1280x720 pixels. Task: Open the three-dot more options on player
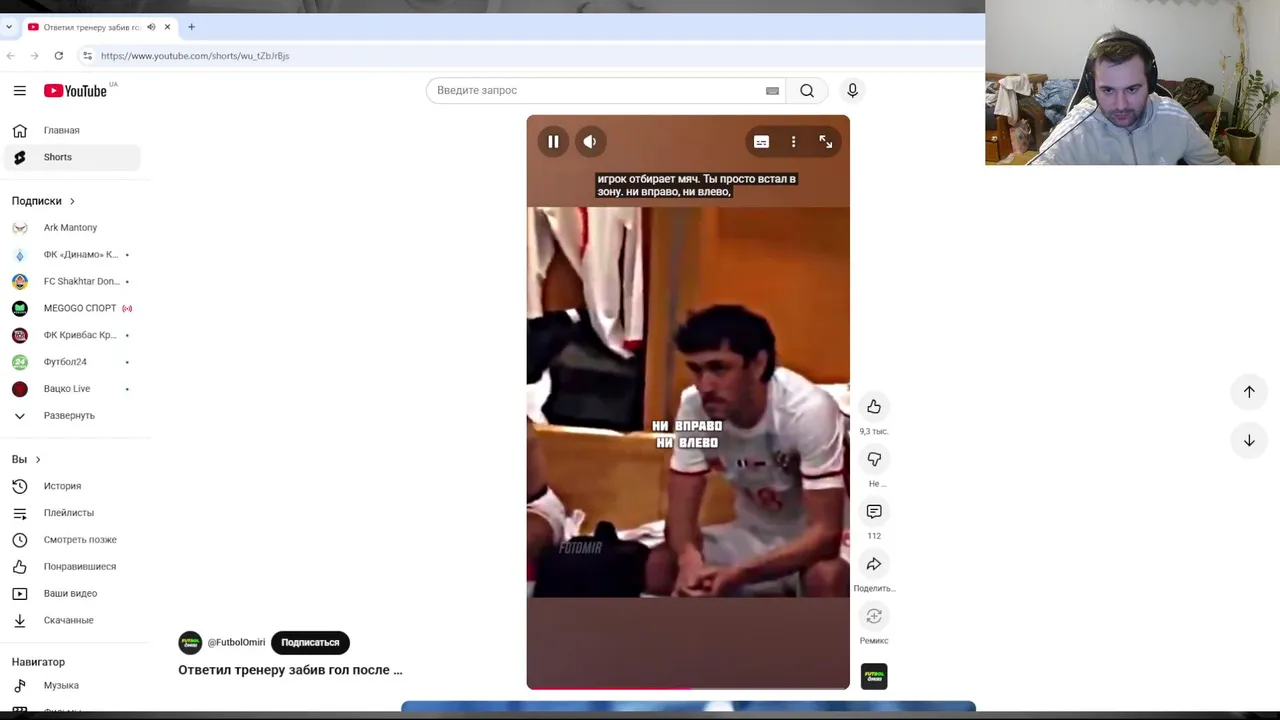793,142
